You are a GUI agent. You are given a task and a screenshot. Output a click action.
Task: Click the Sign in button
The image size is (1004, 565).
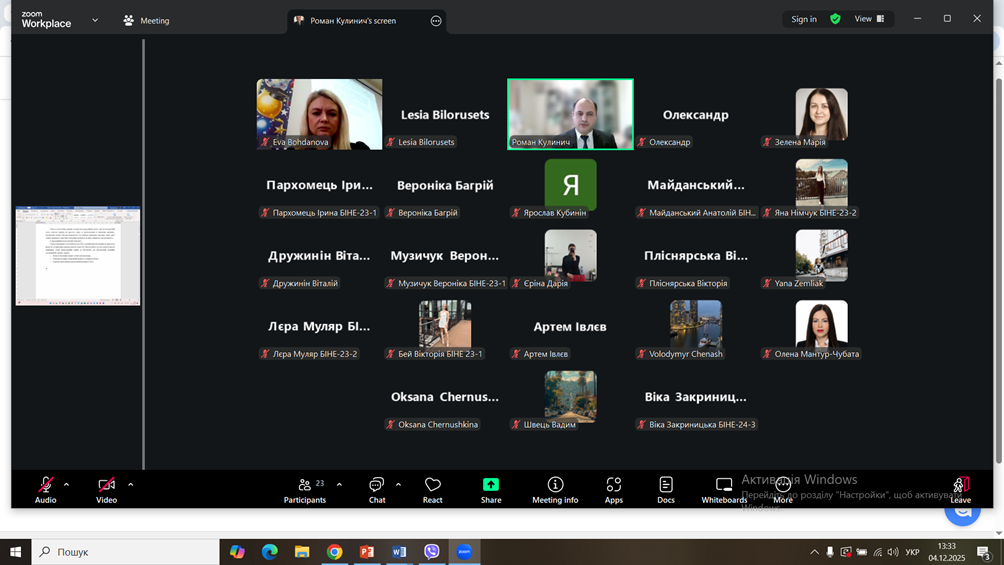[804, 19]
